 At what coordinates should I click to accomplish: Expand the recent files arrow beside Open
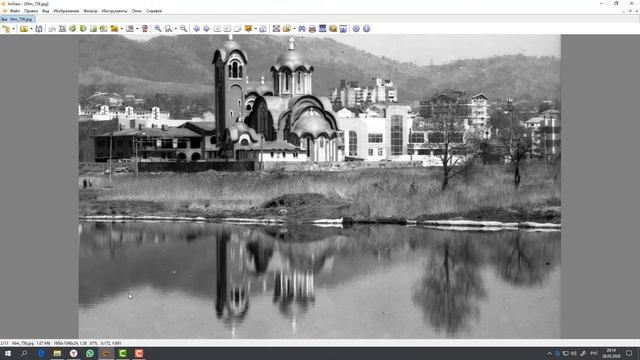click(x=31, y=29)
